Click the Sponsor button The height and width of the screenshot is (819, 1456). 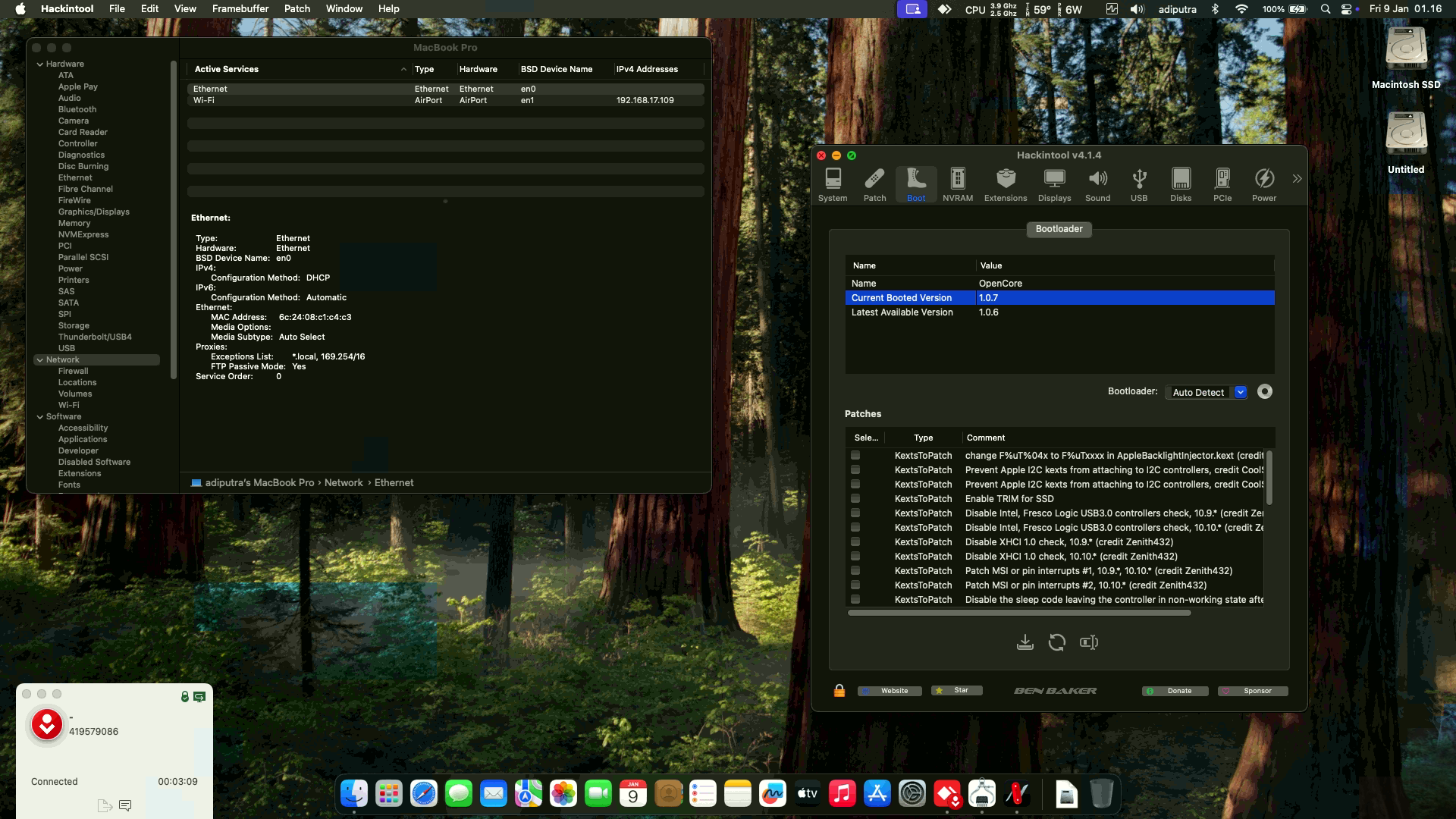click(x=1252, y=691)
